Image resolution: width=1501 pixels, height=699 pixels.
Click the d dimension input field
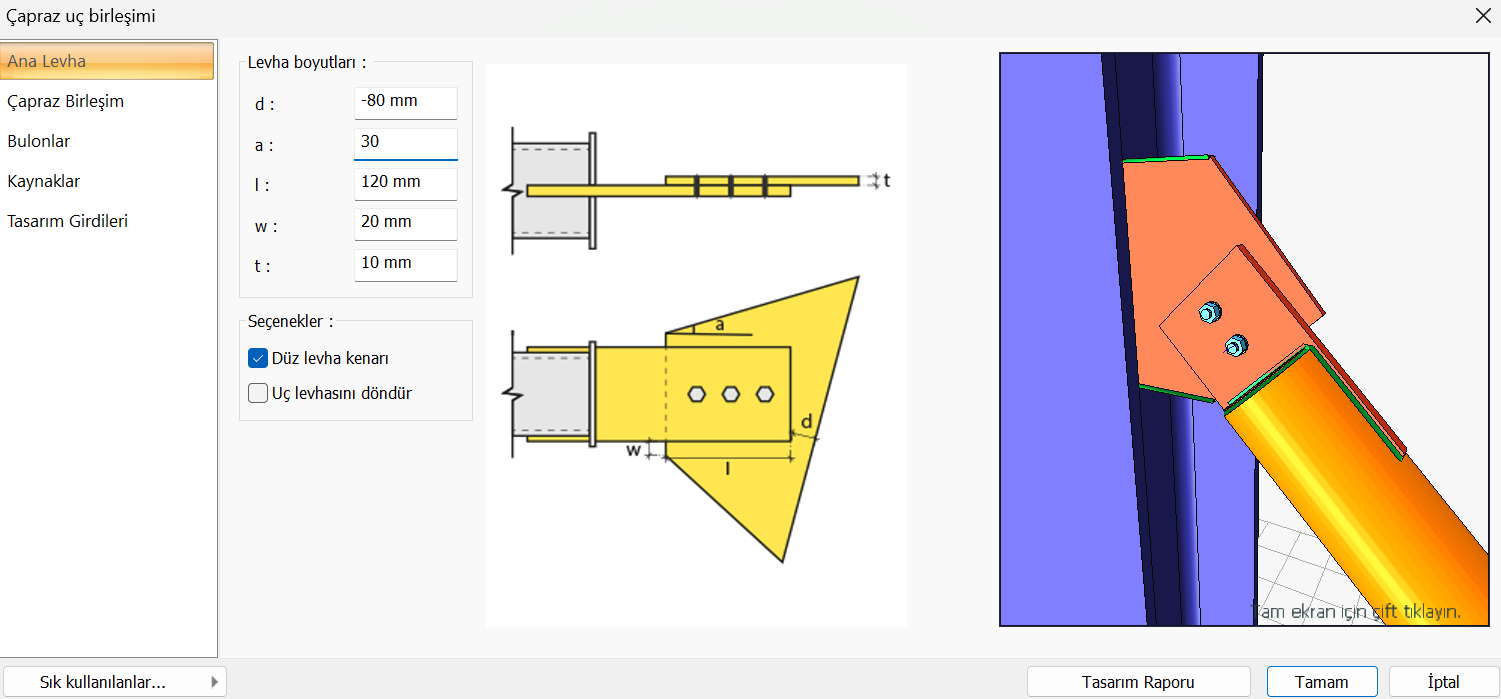[x=405, y=102]
